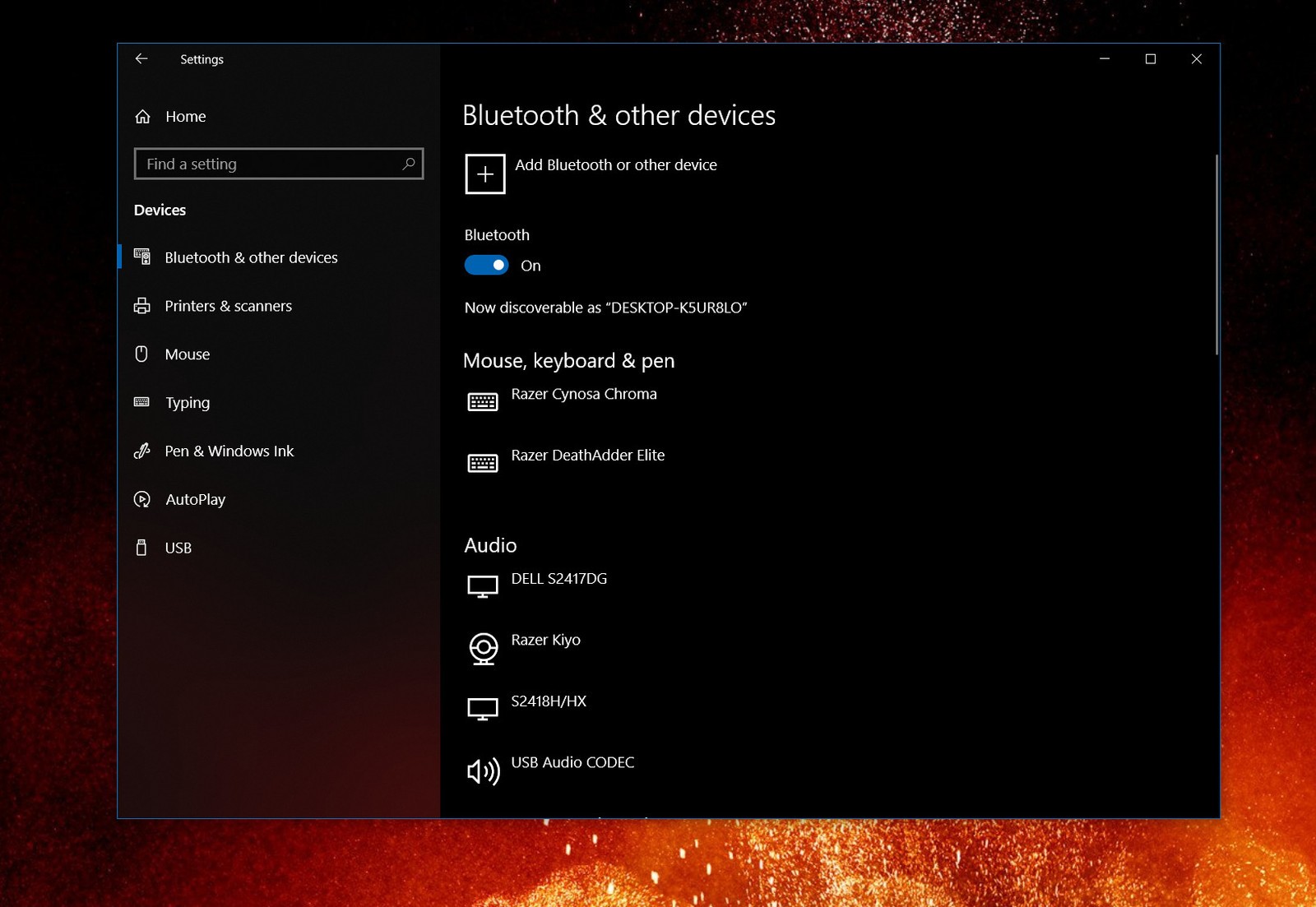Screen dimensions: 1316x907
Task: Open USB settings
Action: (x=280, y=548)
